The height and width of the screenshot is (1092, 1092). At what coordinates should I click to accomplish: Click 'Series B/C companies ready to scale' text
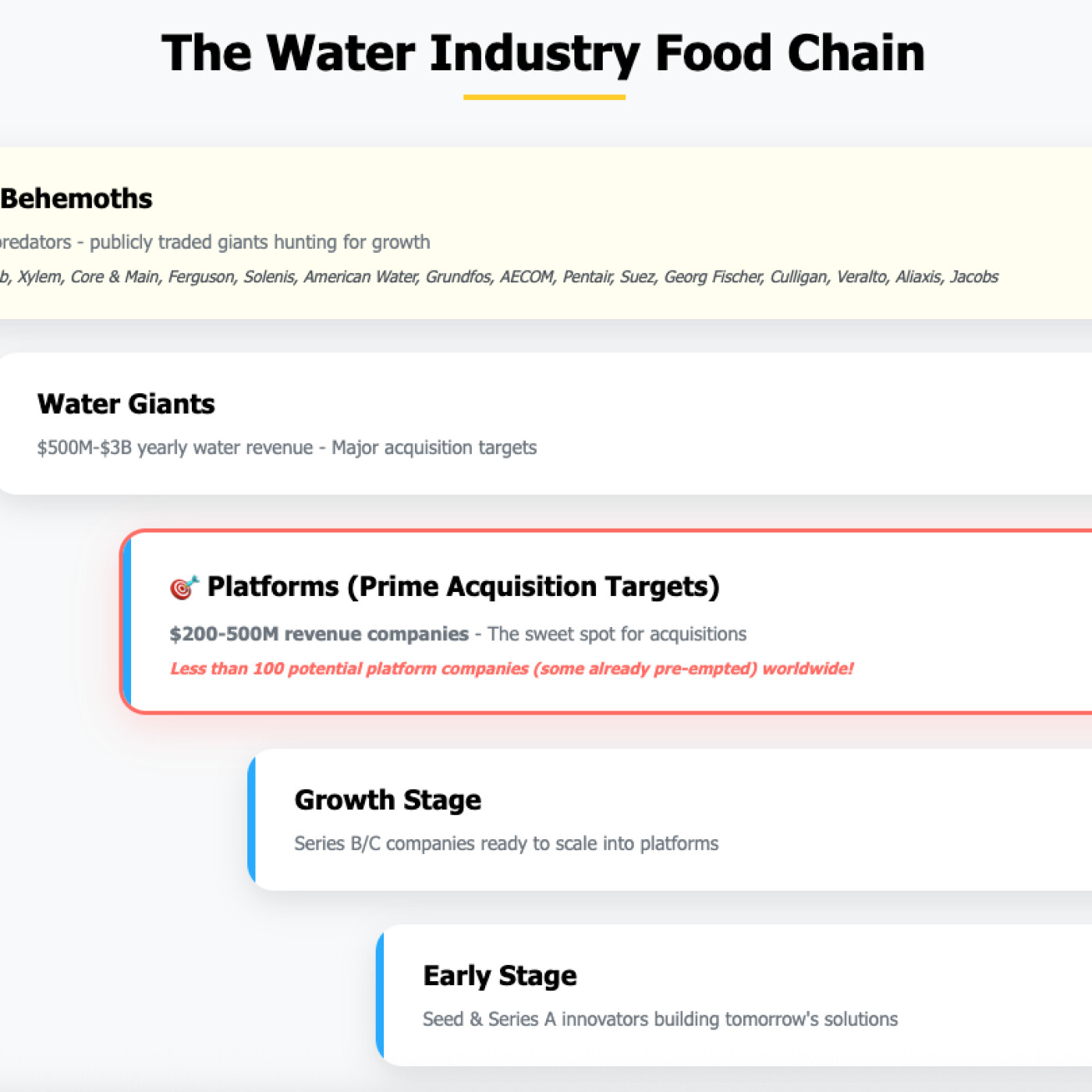pos(505,844)
